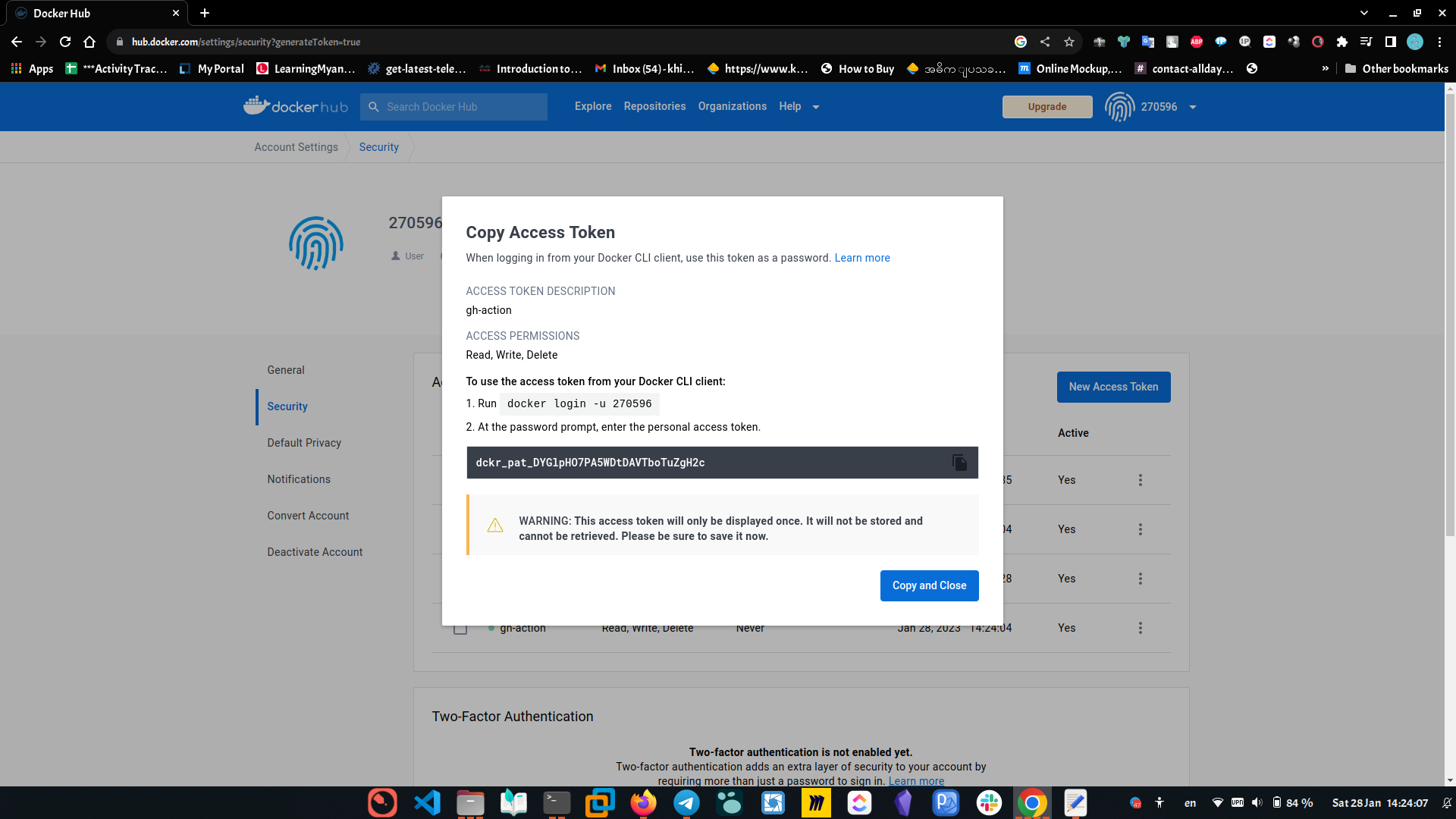Click the volume icon in system tray
1456x819 pixels.
tap(1257, 802)
